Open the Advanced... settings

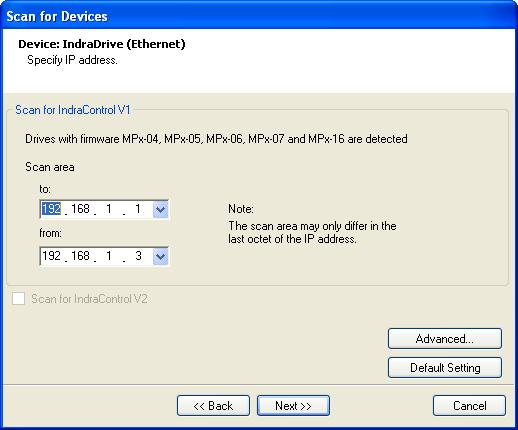tap(445, 339)
